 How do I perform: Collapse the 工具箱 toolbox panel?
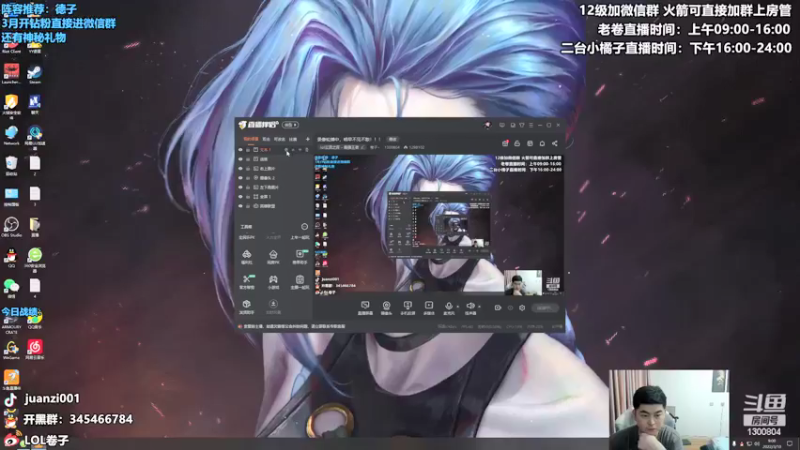tap(304, 227)
